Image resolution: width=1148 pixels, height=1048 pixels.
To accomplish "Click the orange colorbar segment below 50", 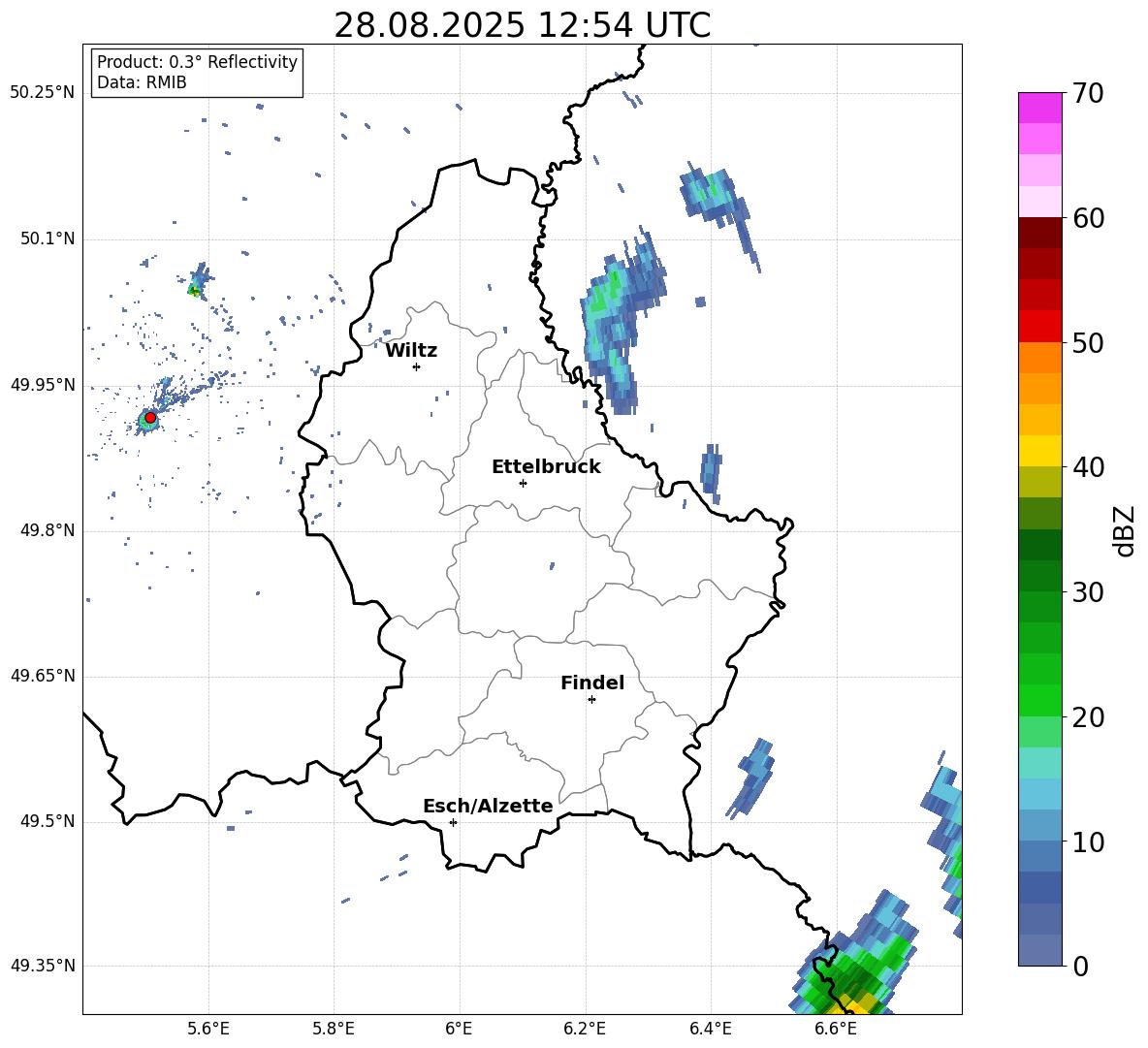I will click(1039, 357).
